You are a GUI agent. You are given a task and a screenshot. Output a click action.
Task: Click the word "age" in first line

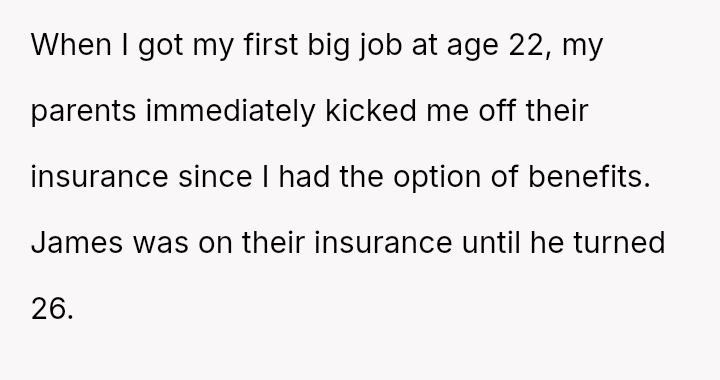tap(472, 47)
